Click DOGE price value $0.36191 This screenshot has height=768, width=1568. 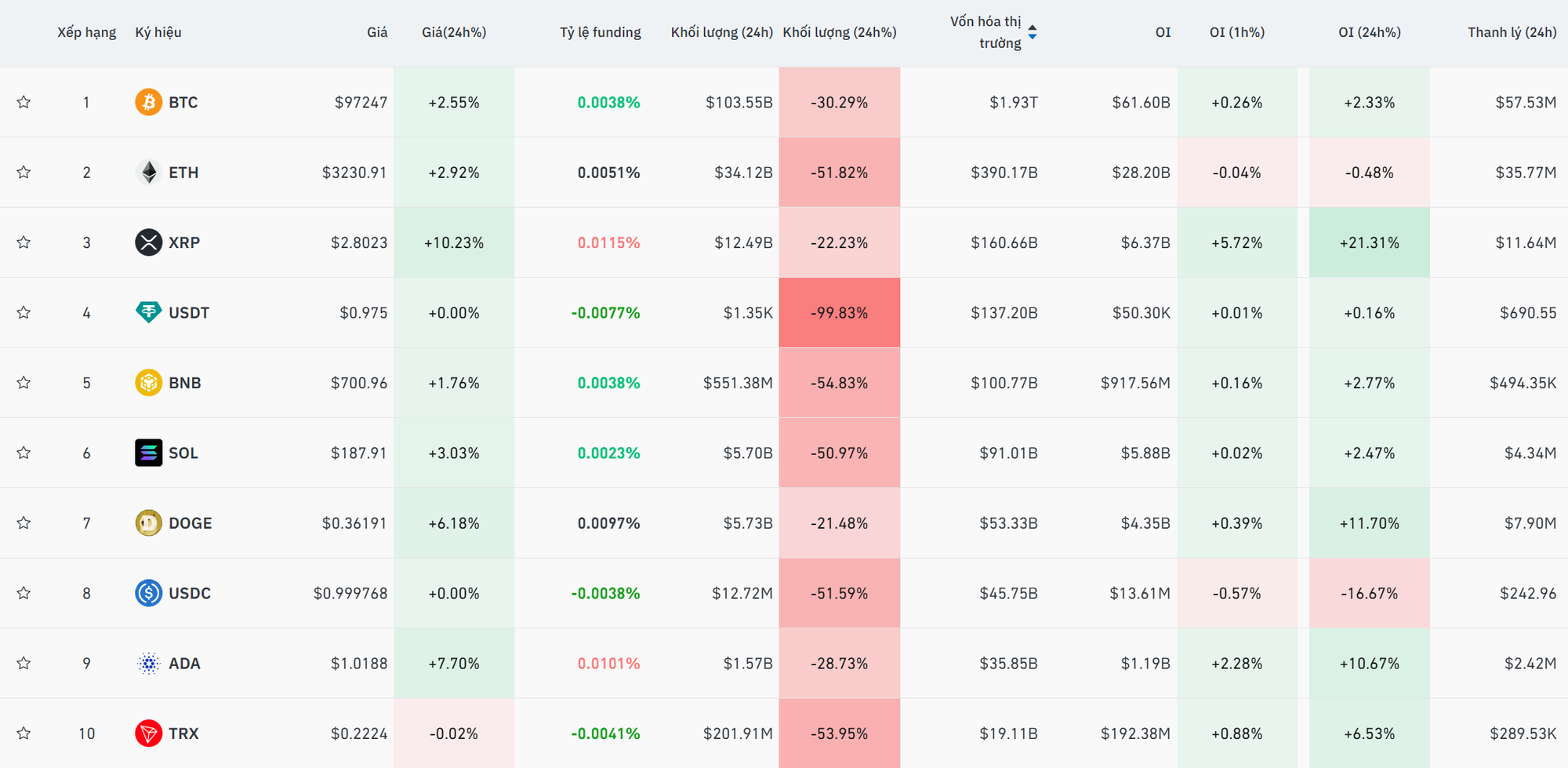[354, 523]
